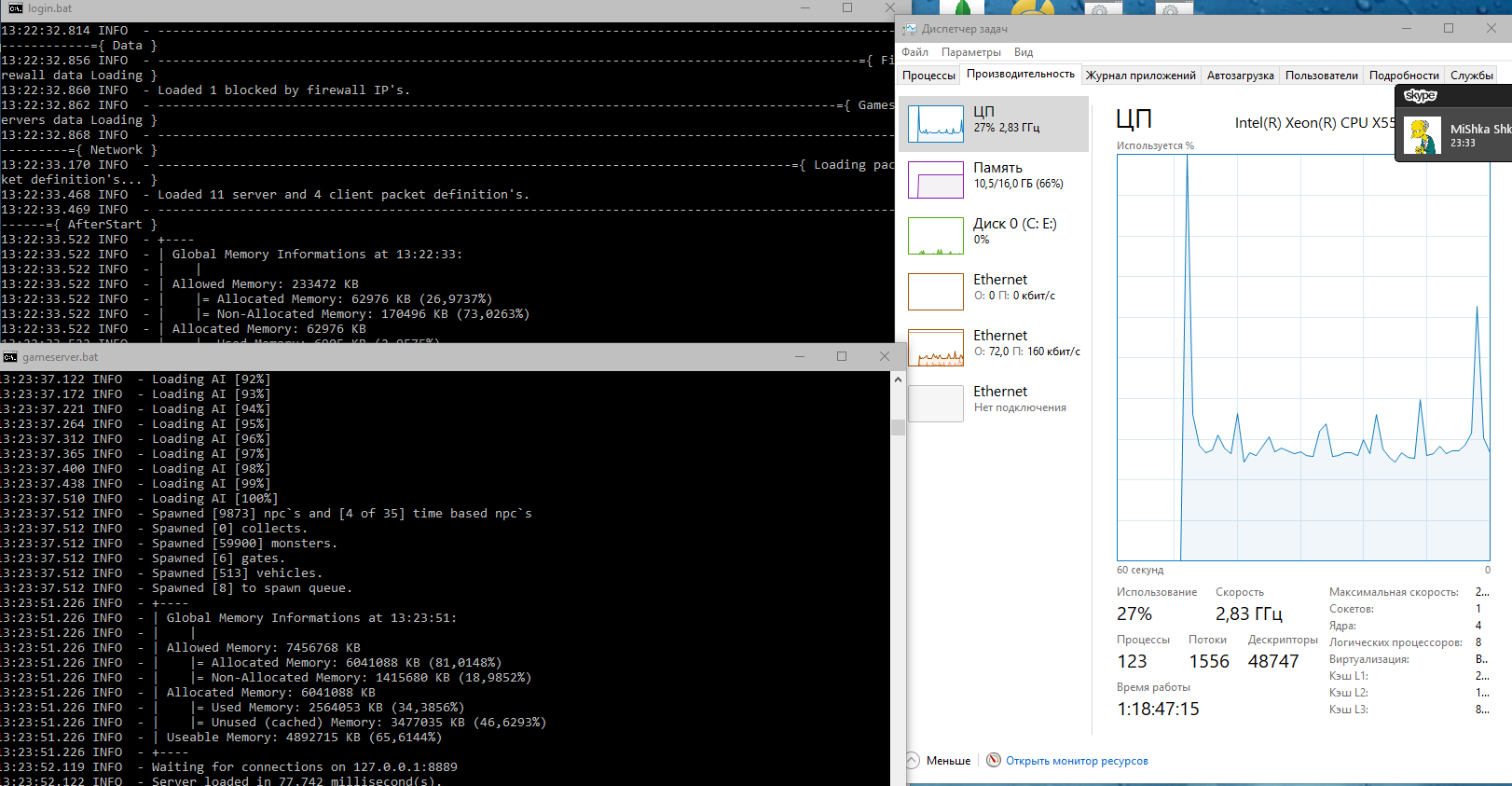
Task: Select the ЦП 27% performance item
Action: 994,124
